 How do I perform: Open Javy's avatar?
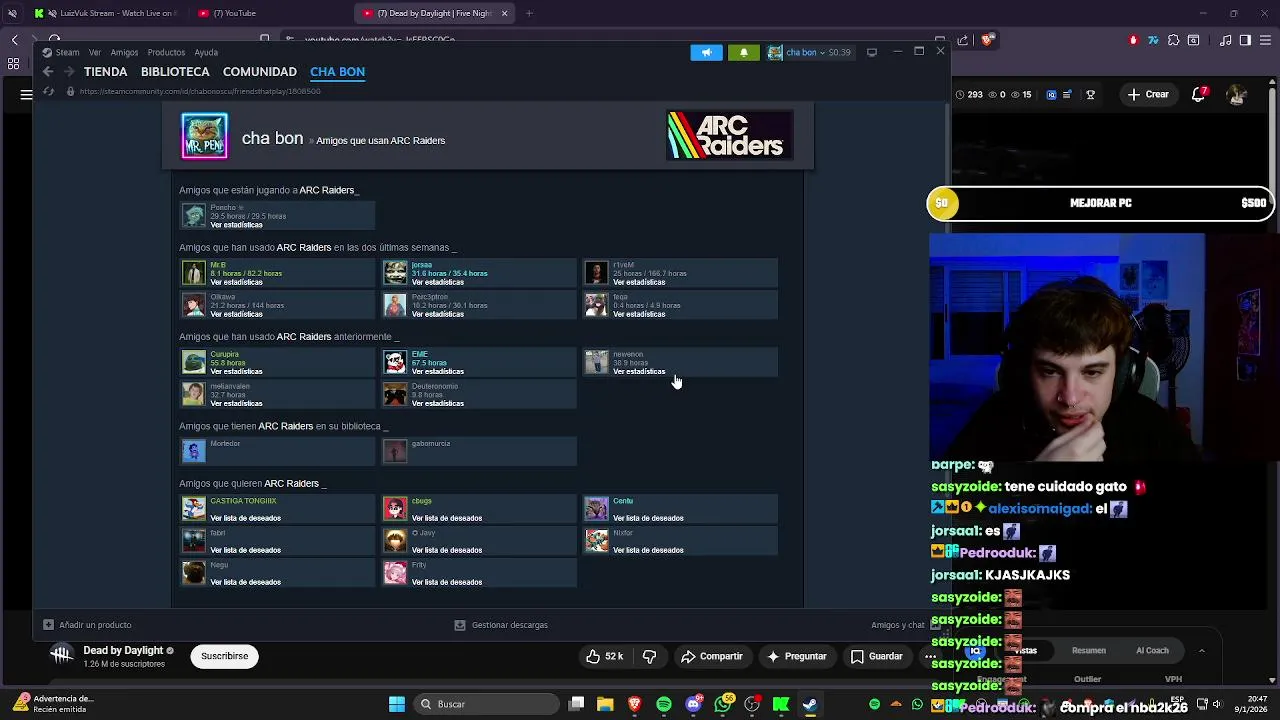tap(396, 541)
